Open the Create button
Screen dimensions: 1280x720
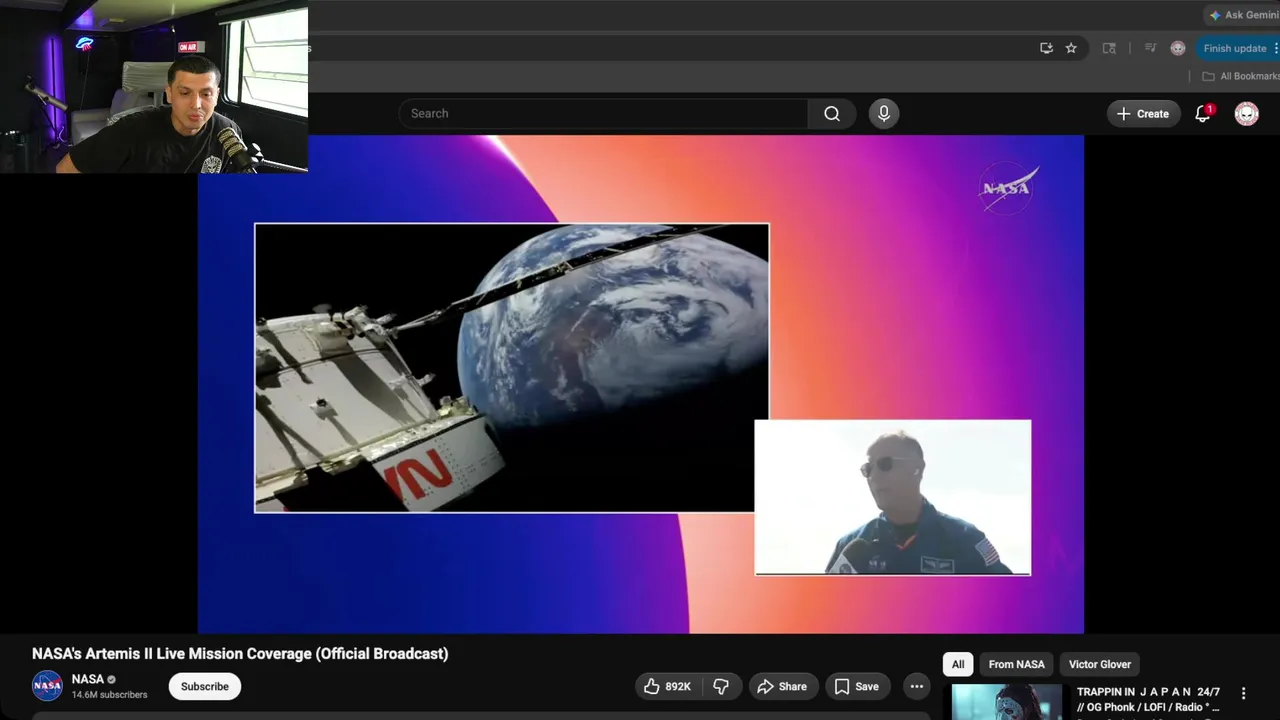(1143, 114)
